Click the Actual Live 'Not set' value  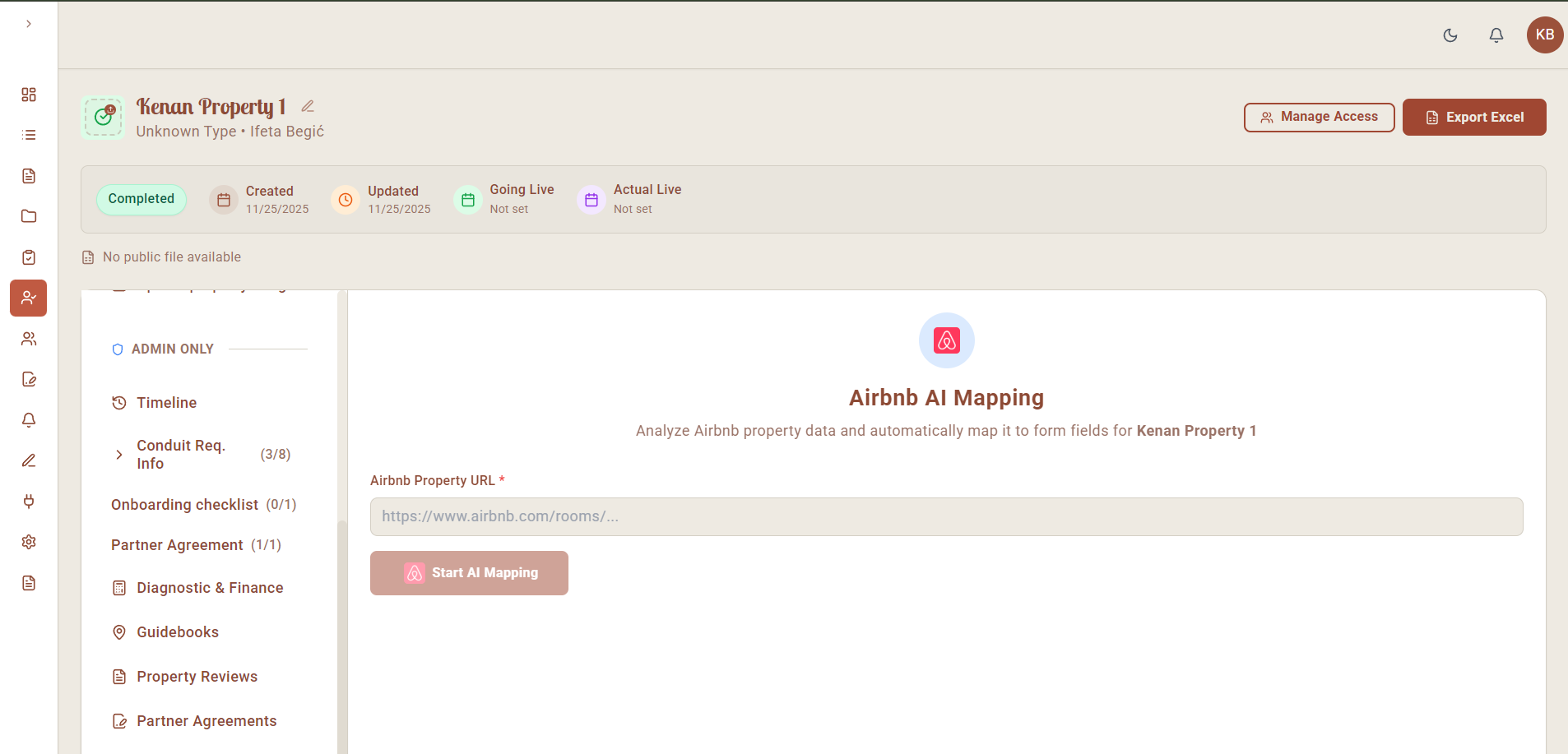coord(633,210)
